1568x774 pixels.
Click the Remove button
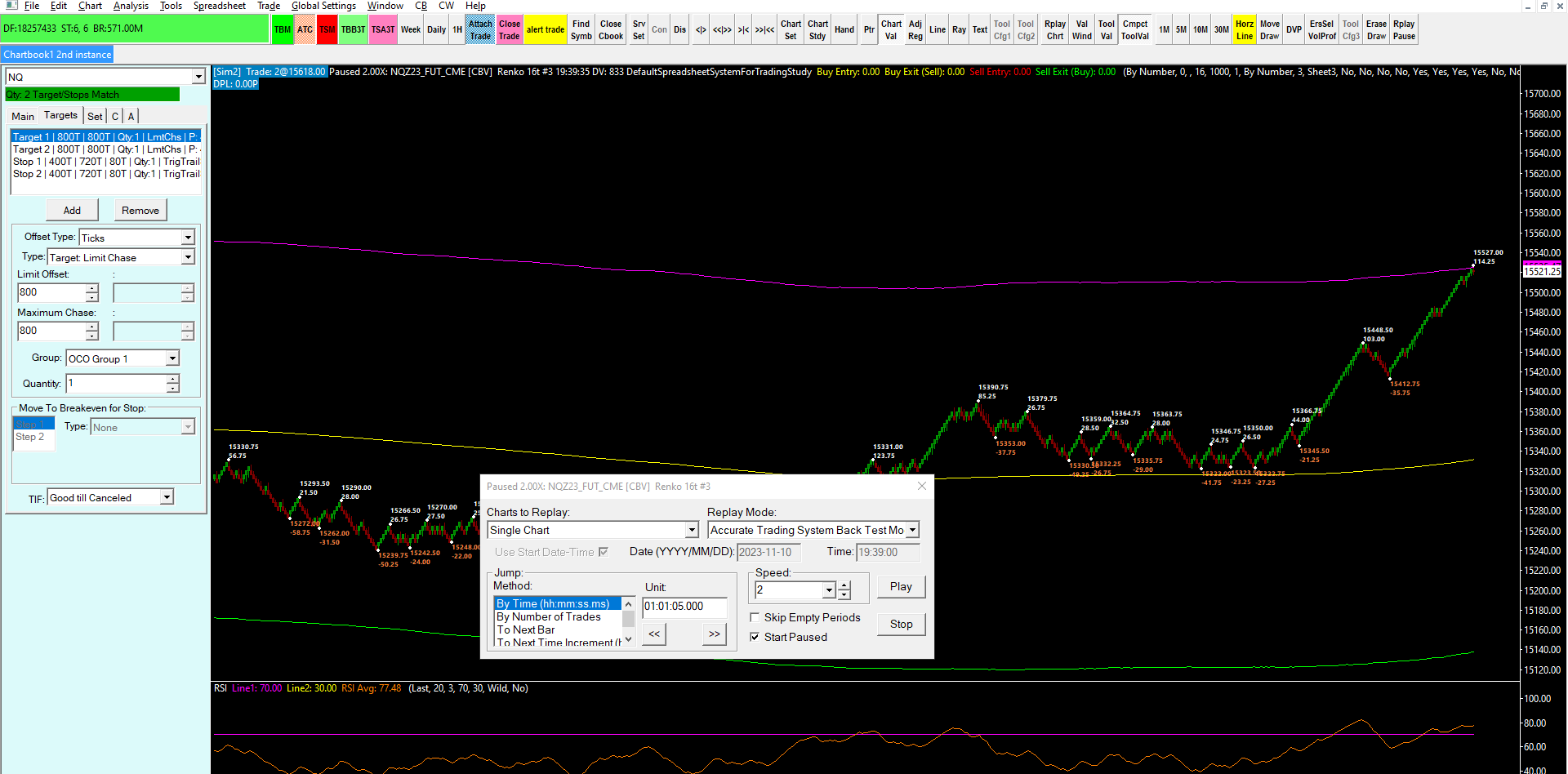[x=140, y=211]
